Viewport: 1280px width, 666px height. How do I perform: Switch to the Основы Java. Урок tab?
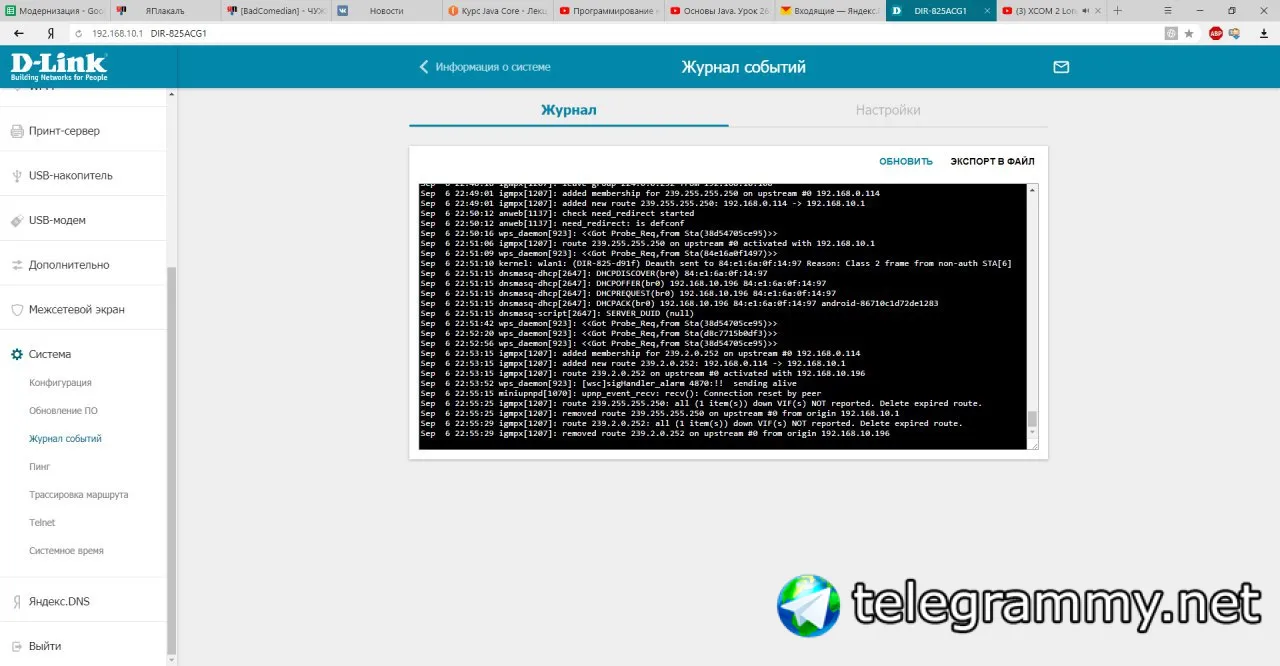pyautogui.click(x=718, y=11)
